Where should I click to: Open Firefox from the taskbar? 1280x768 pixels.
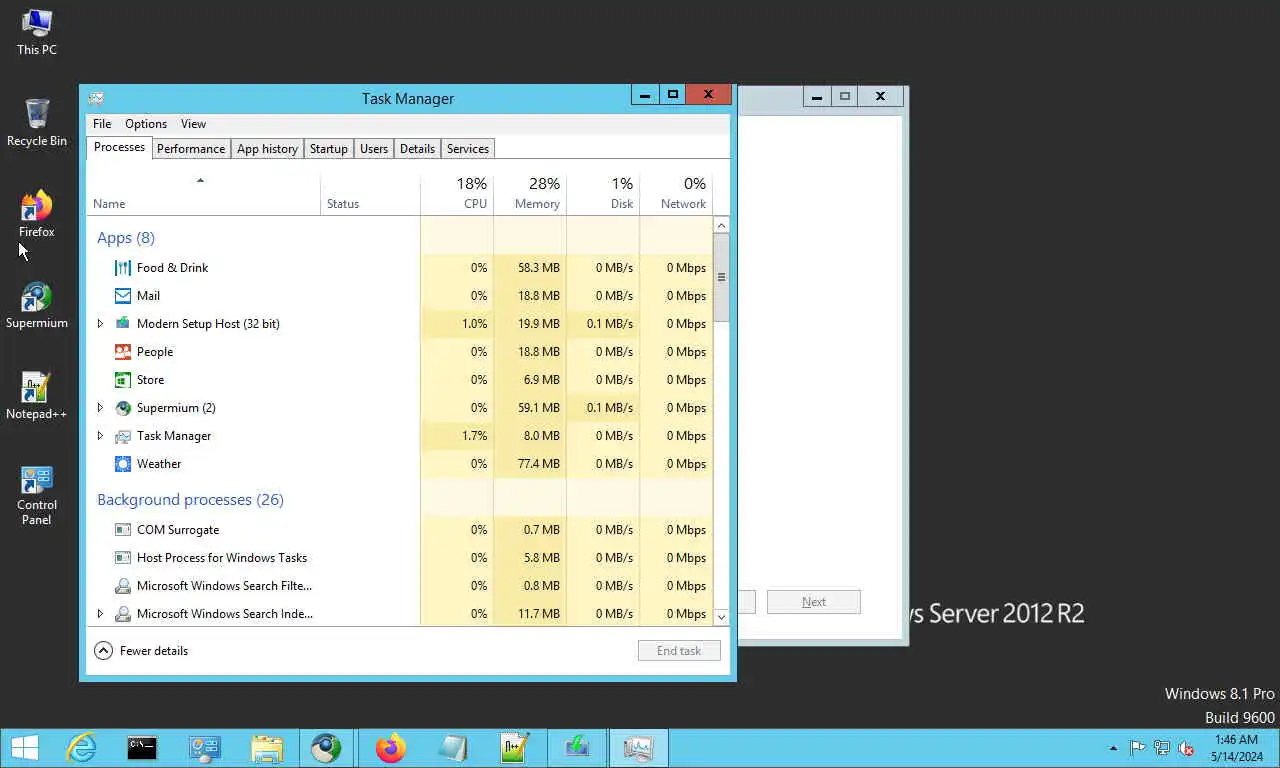391,748
